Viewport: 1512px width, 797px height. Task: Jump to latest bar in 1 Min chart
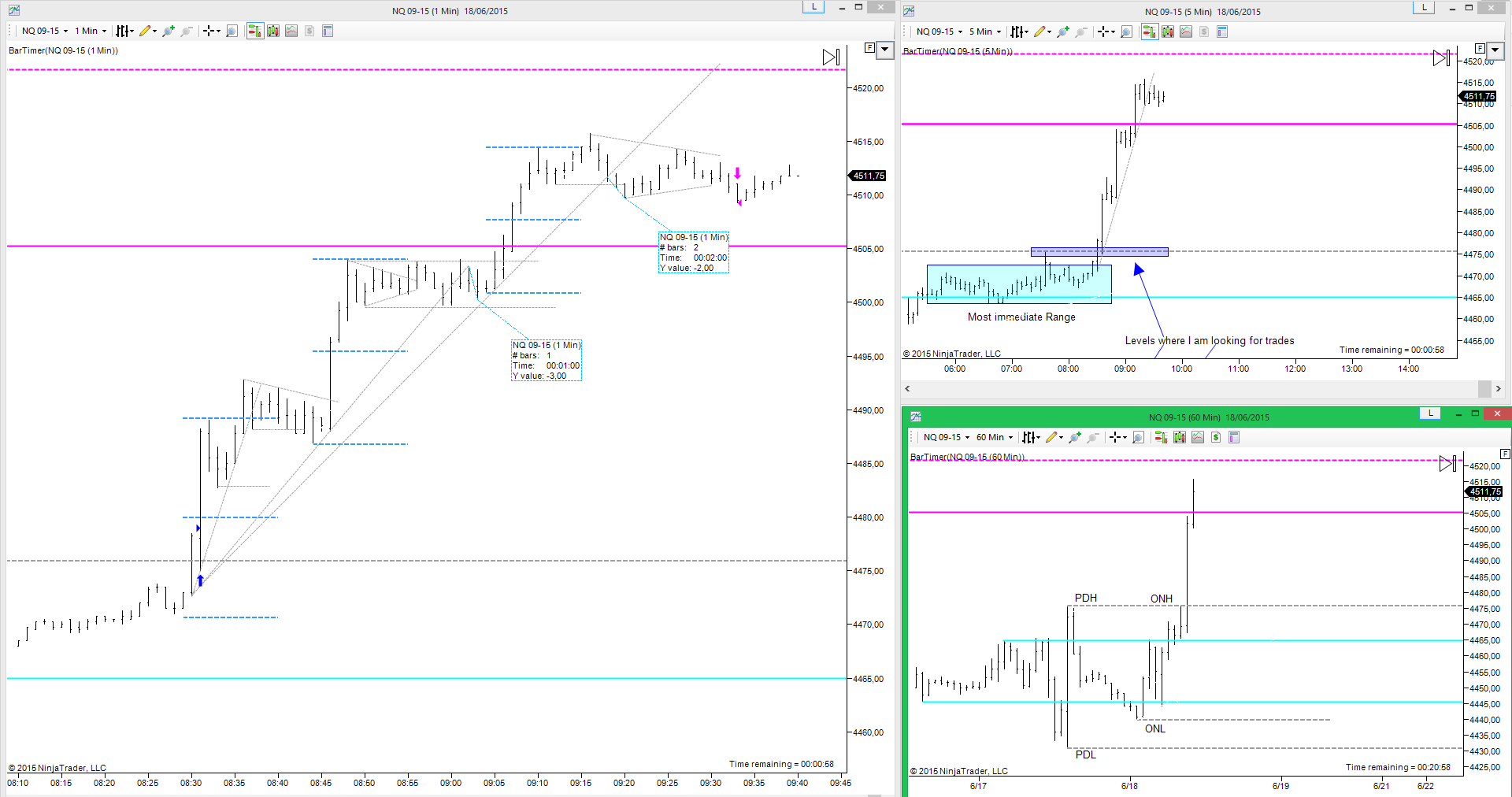pos(832,57)
